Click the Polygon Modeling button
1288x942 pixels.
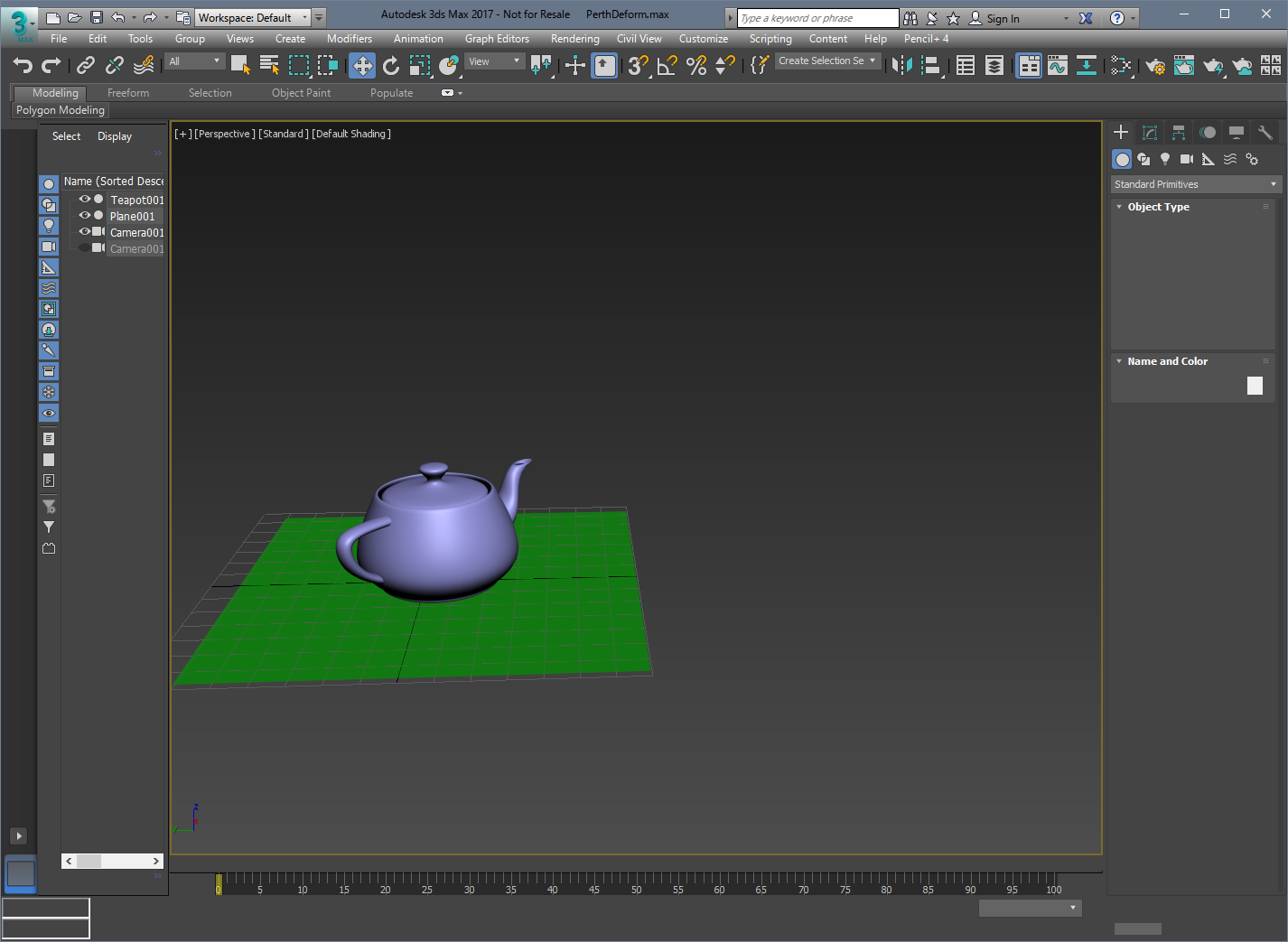[x=61, y=110]
